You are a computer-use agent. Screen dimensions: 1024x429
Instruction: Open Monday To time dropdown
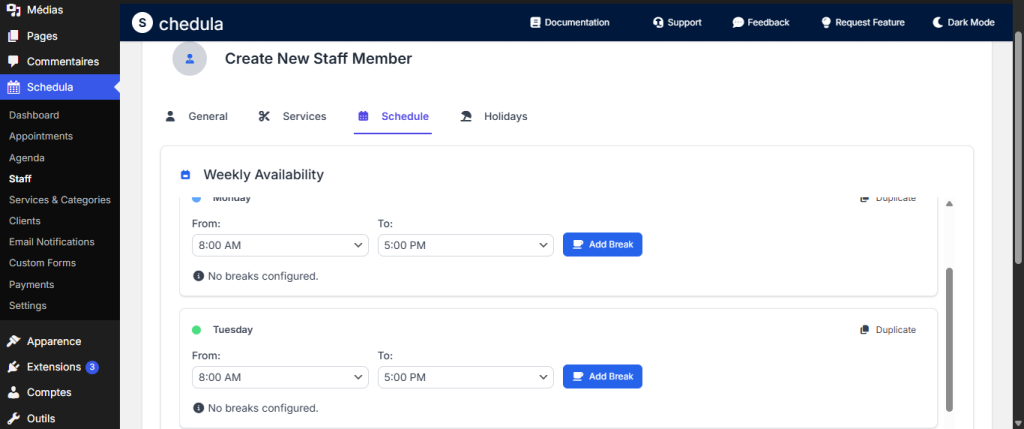pyautogui.click(x=465, y=245)
